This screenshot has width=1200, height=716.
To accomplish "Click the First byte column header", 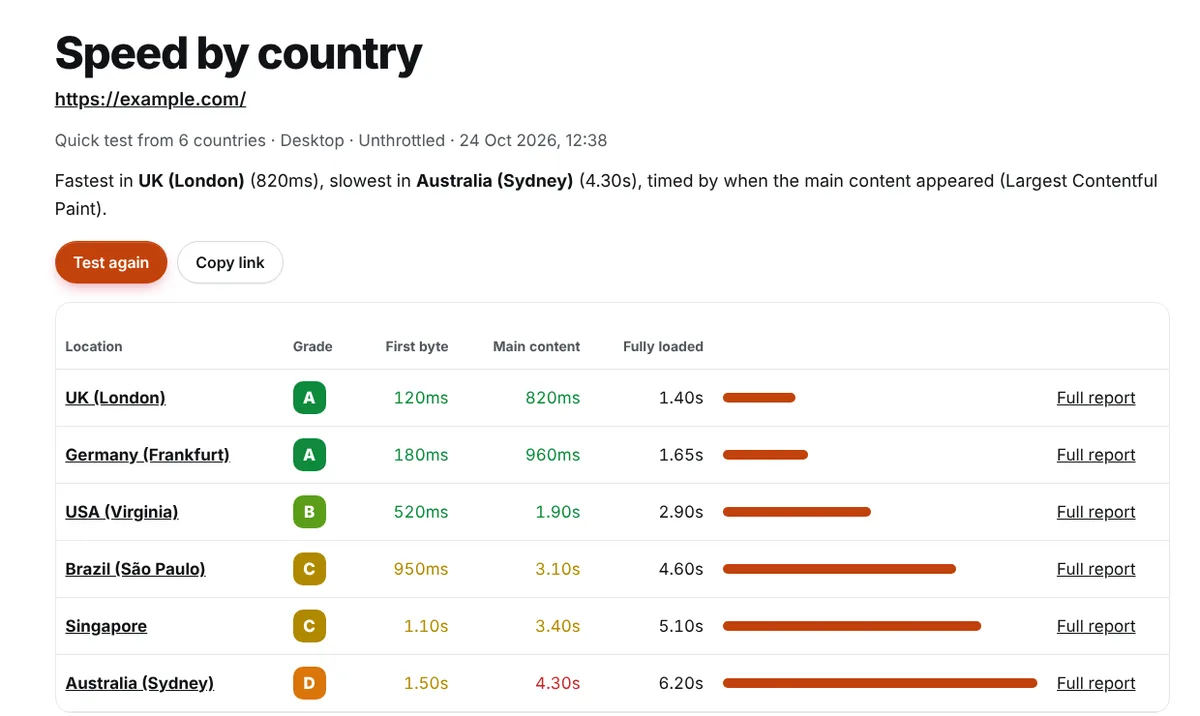I will click(x=417, y=346).
